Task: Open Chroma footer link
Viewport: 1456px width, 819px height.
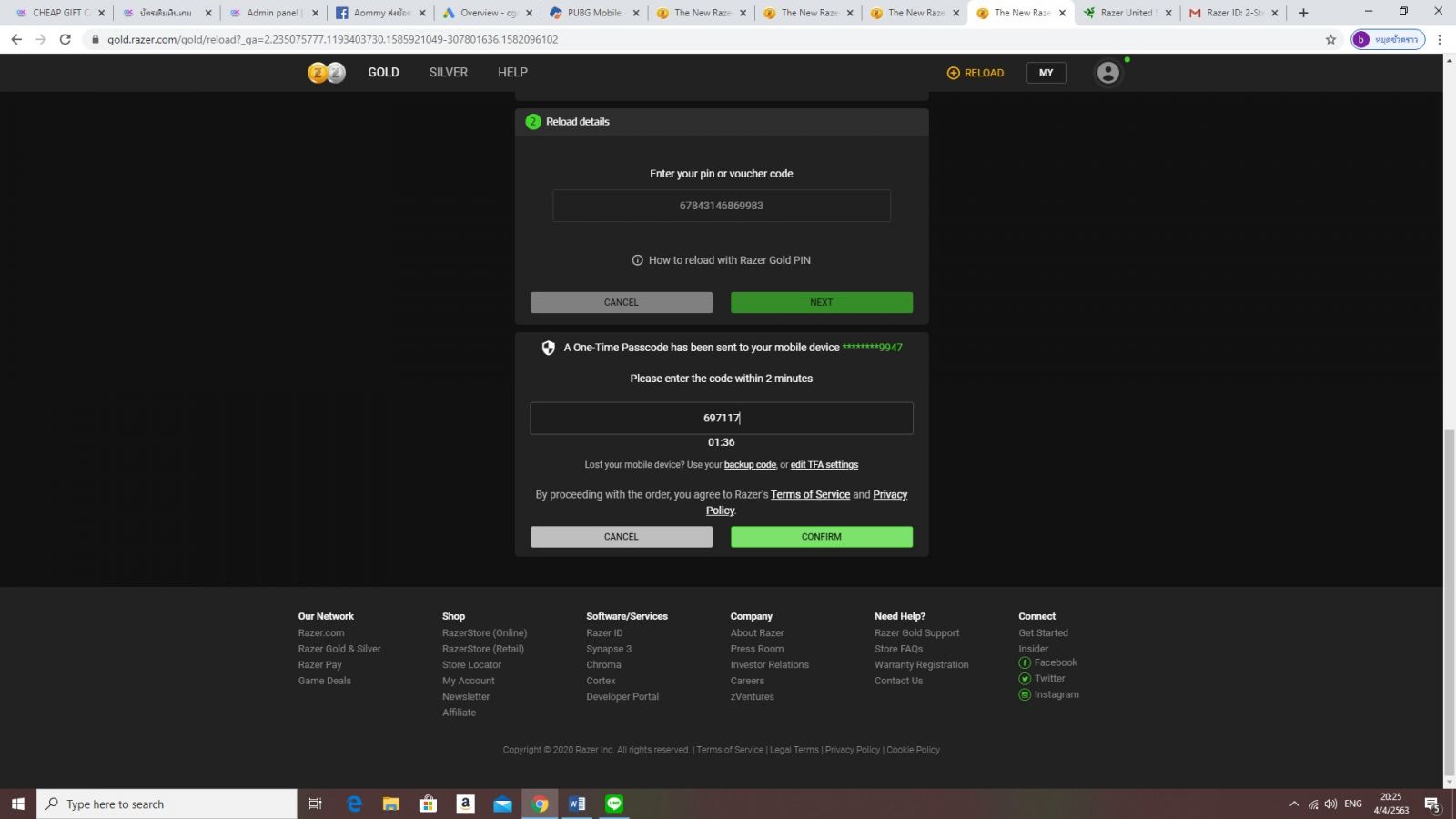Action: [603, 665]
